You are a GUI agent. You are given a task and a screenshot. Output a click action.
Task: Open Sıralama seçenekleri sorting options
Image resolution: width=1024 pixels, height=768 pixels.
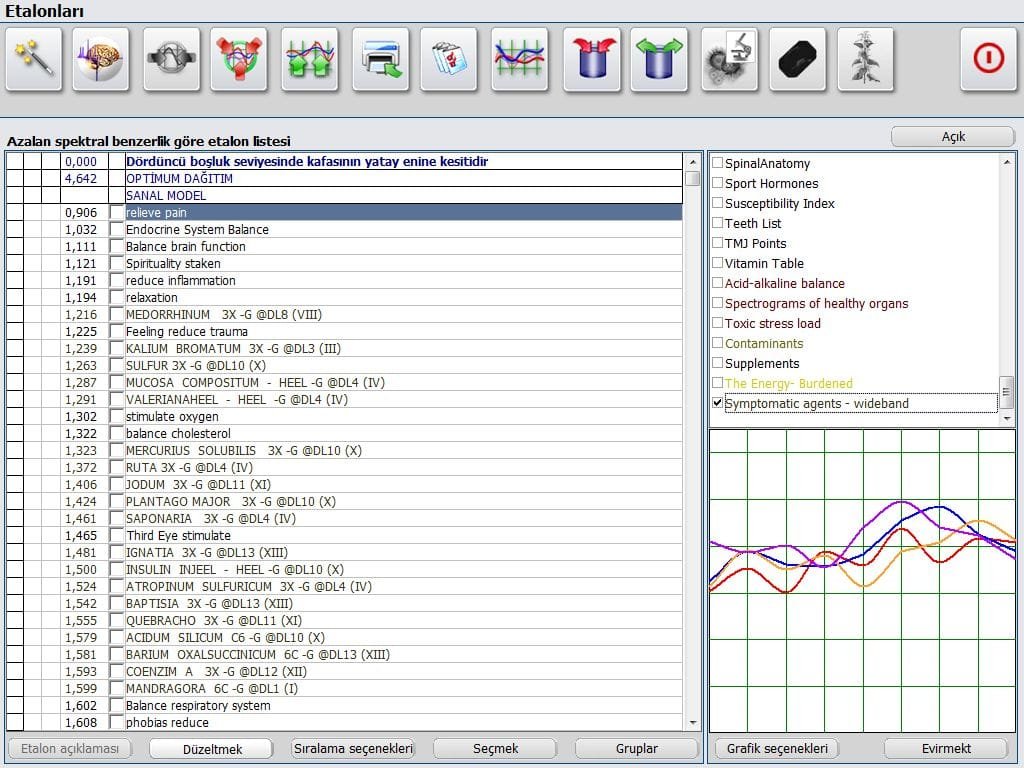point(352,748)
